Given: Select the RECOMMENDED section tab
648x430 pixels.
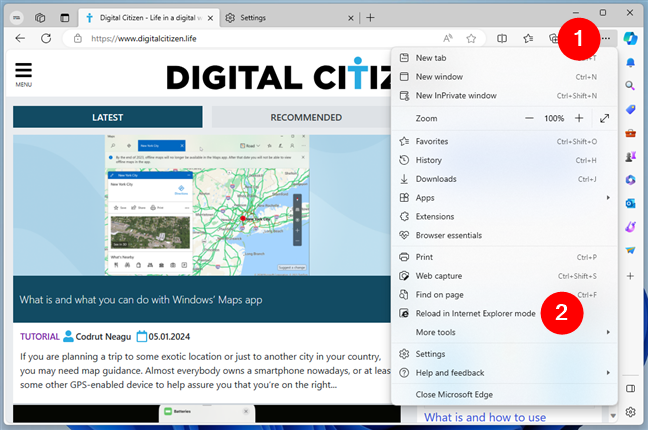Looking at the screenshot, I should [306, 117].
